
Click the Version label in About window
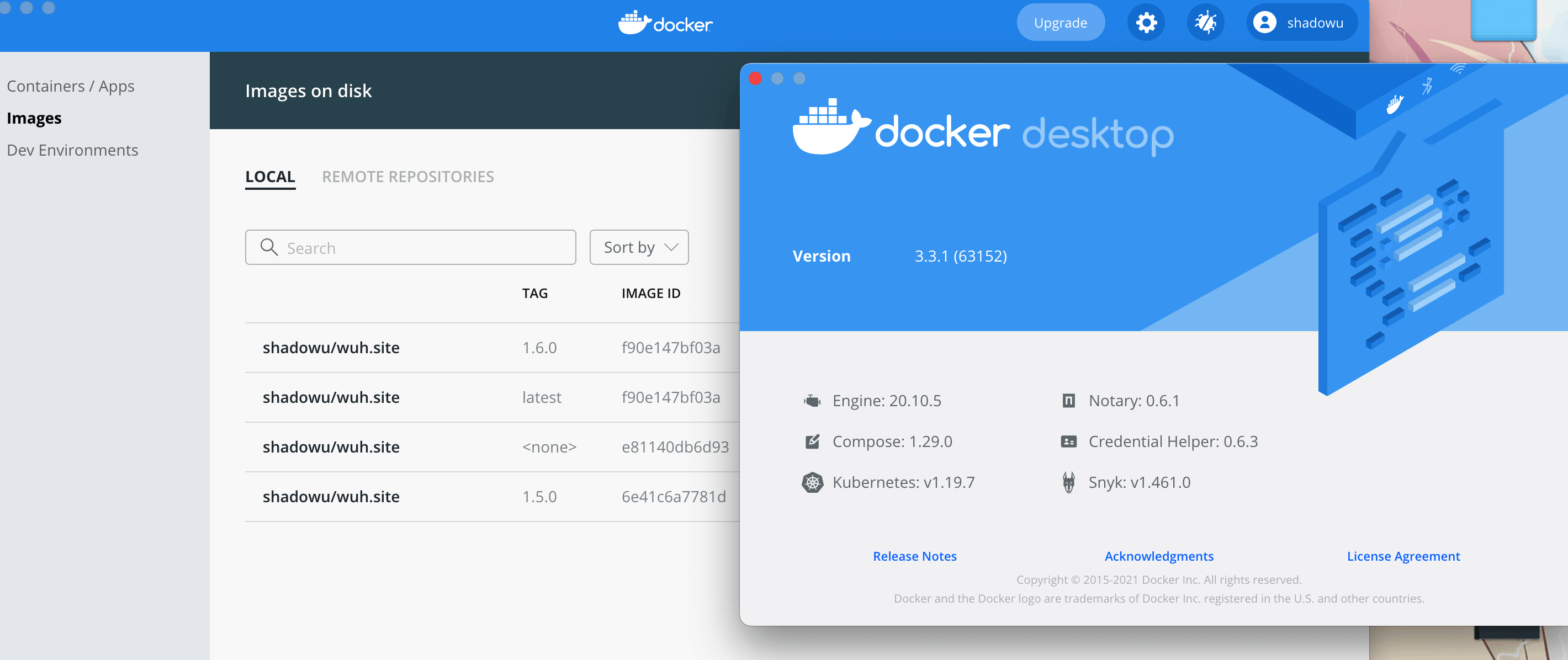pos(821,256)
